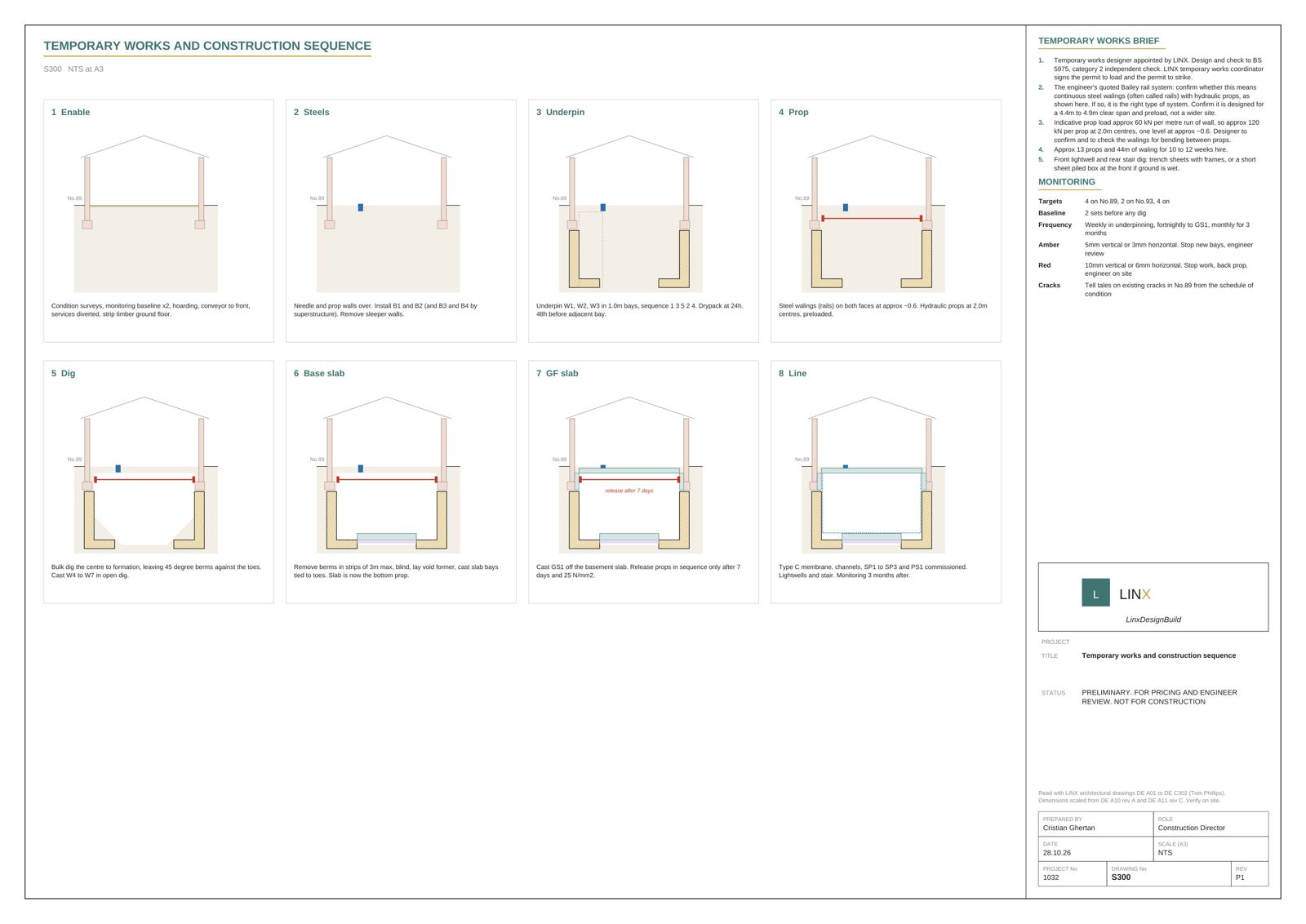Click 'release after 7 days' red annotation

click(x=629, y=491)
